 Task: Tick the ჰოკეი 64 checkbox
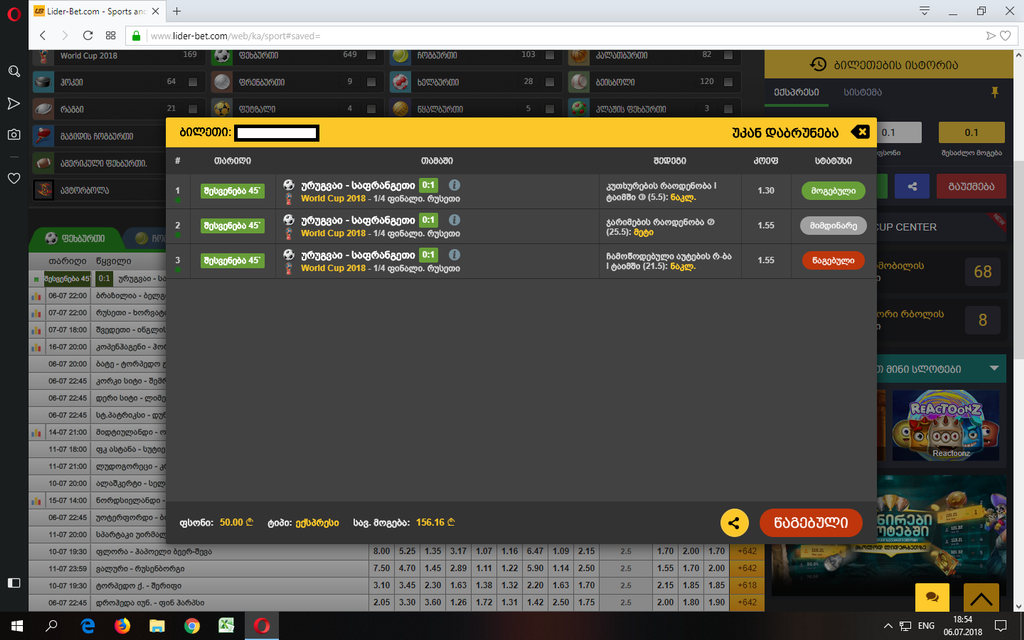pyautogui.click(x=193, y=82)
